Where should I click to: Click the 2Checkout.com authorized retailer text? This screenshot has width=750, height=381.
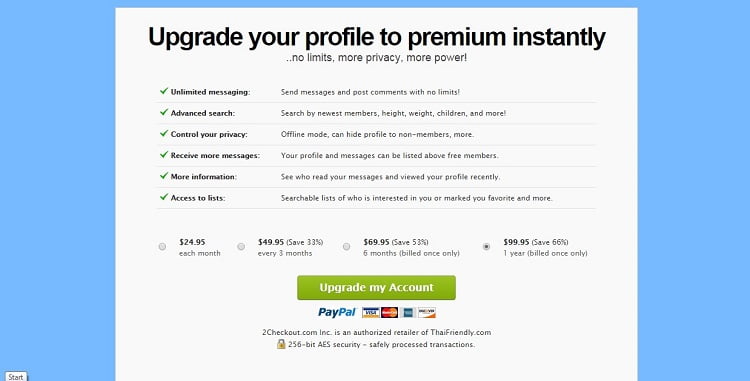[x=376, y=332]
